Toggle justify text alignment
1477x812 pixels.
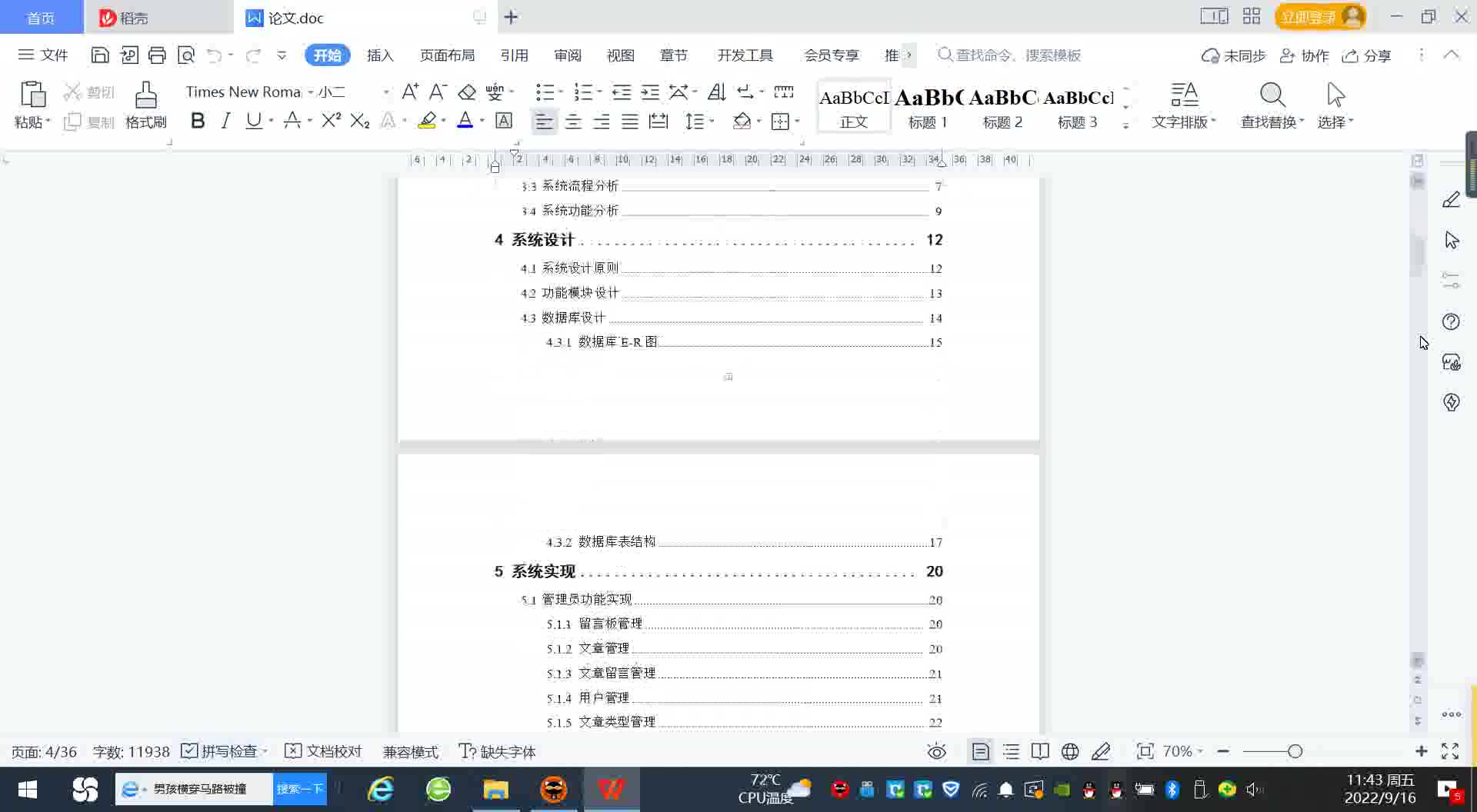(x=630, y=121)
